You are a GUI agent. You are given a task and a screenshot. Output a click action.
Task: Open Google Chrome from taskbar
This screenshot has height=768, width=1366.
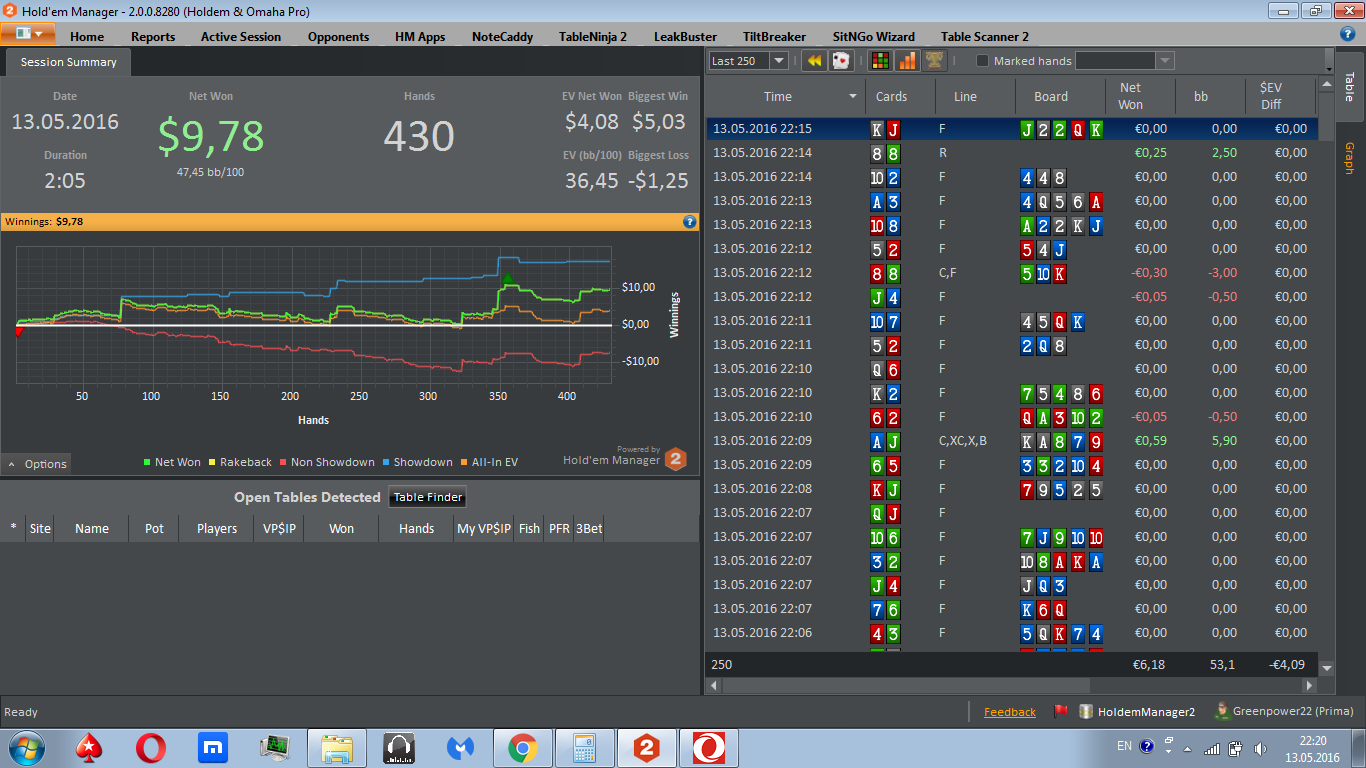click(522, 747)
